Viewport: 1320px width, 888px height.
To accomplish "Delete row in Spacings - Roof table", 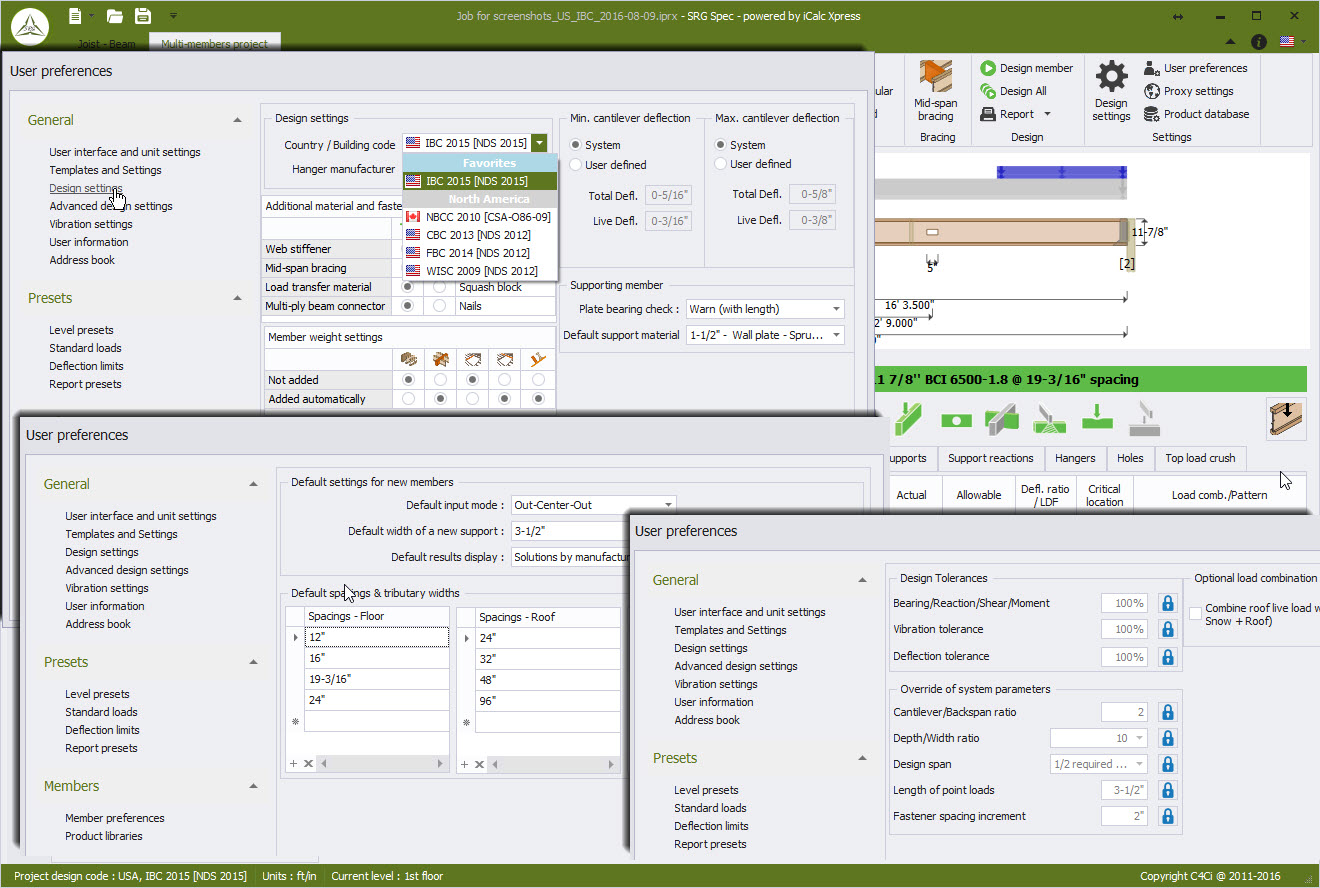I will click(x=479, y=763).
